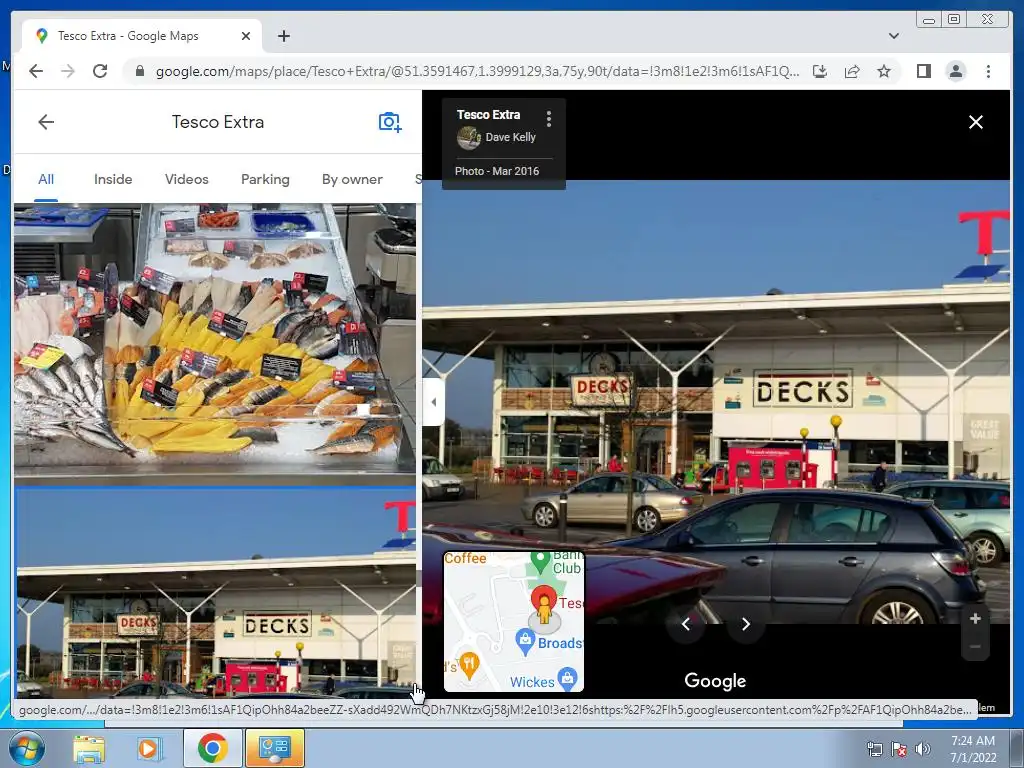Screen dimensions: 1024x768
Task: Click the speaker volume tray icon
Action: (922, 749)
